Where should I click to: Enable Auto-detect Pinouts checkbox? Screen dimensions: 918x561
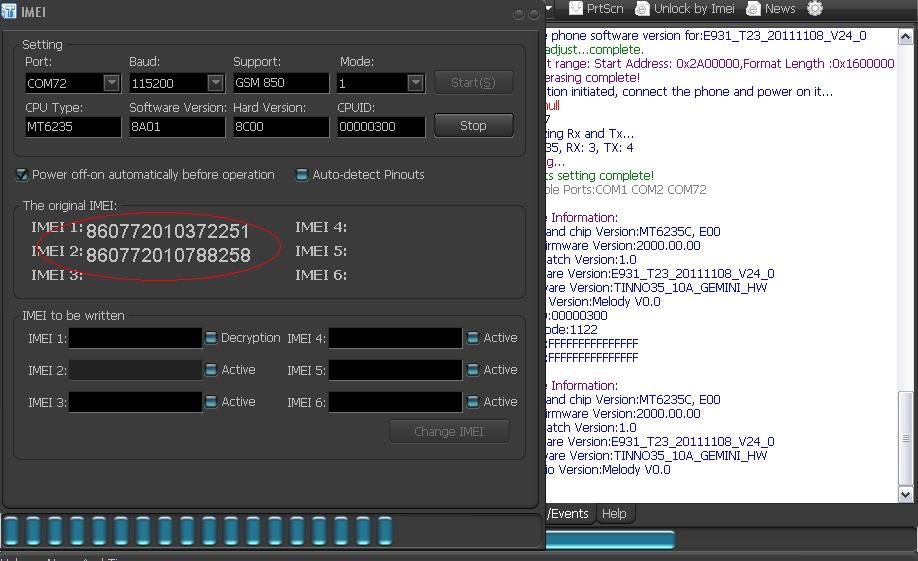tap(302, 175)
